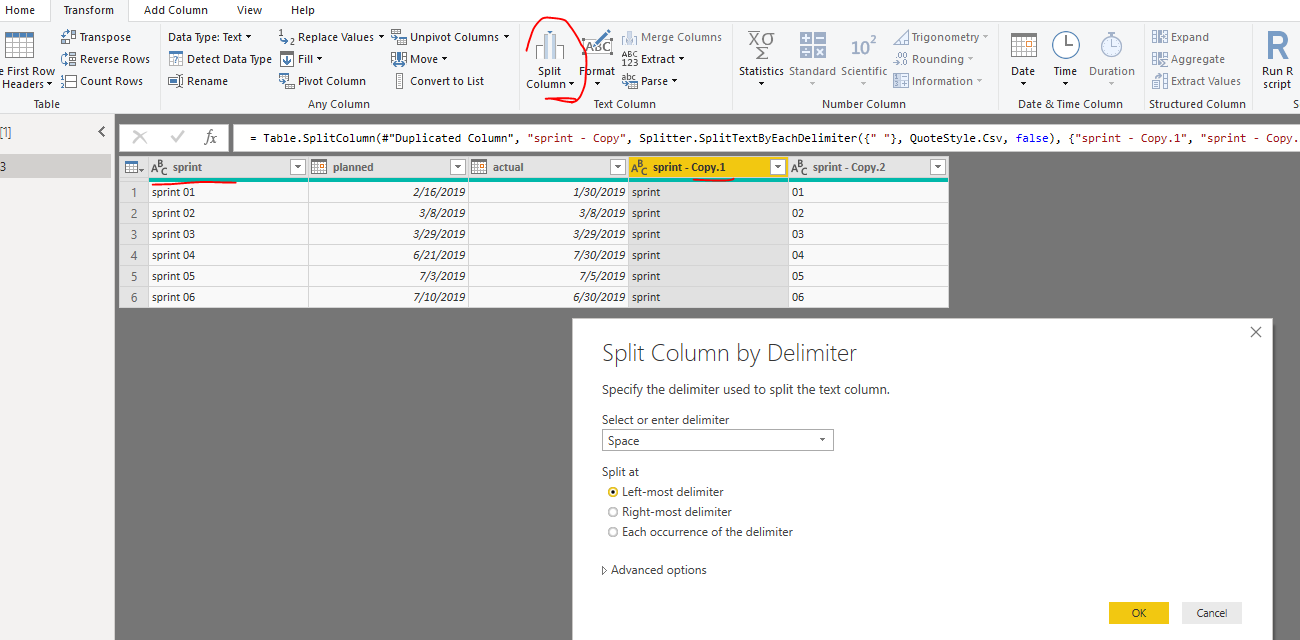Click the Extract Values icon
Image resolution: width=1300 pixels, height=640 pixels.
coord(1159,81)
